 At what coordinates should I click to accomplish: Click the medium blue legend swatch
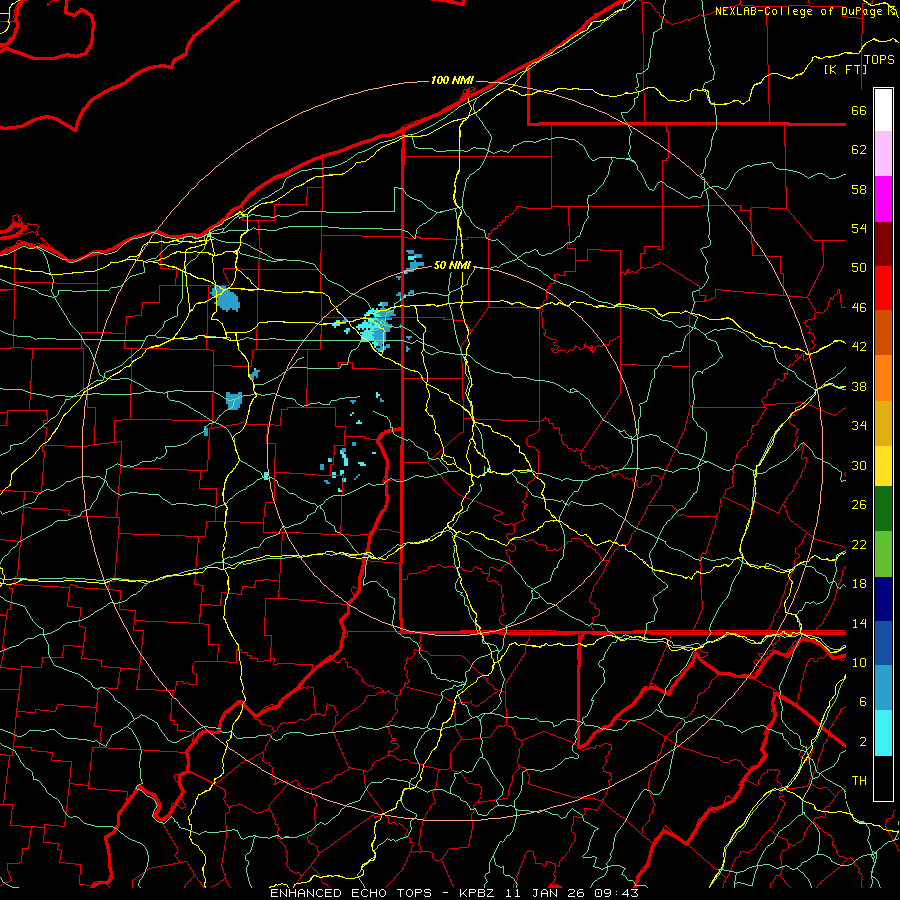(883, 644)
